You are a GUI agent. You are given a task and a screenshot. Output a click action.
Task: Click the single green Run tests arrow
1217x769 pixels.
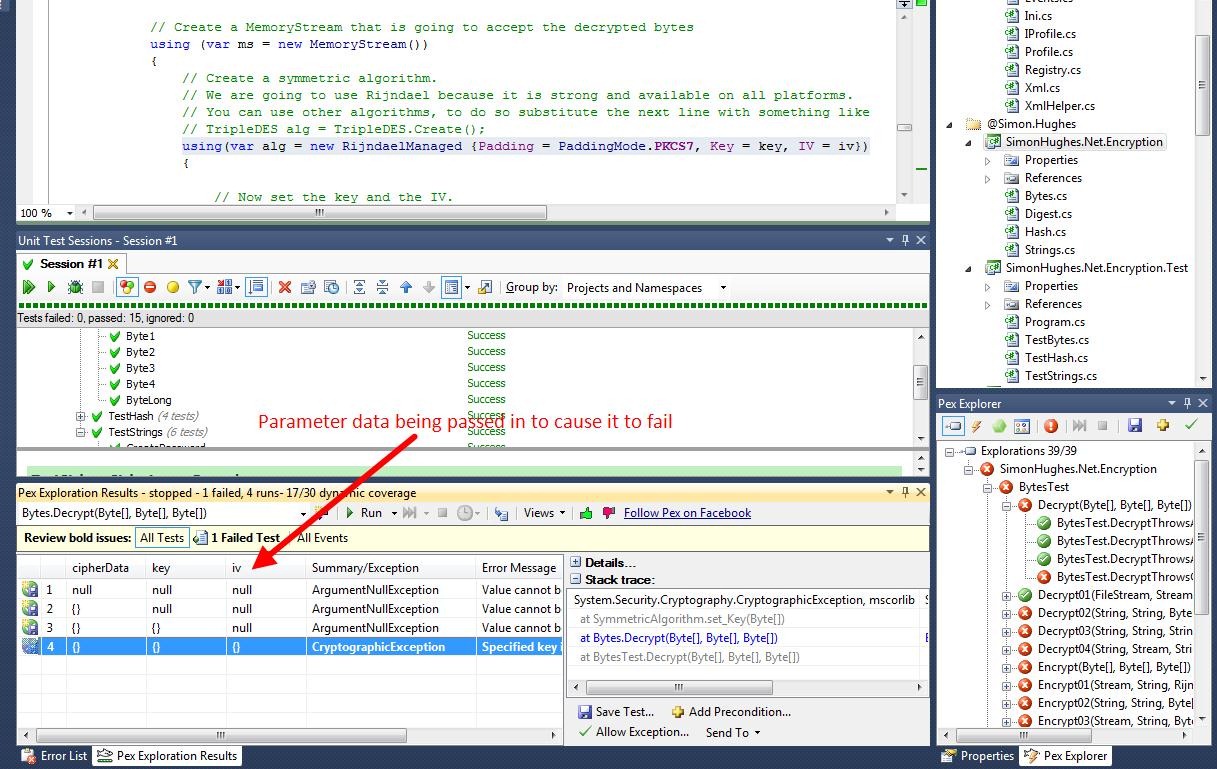tap(51, 287)
